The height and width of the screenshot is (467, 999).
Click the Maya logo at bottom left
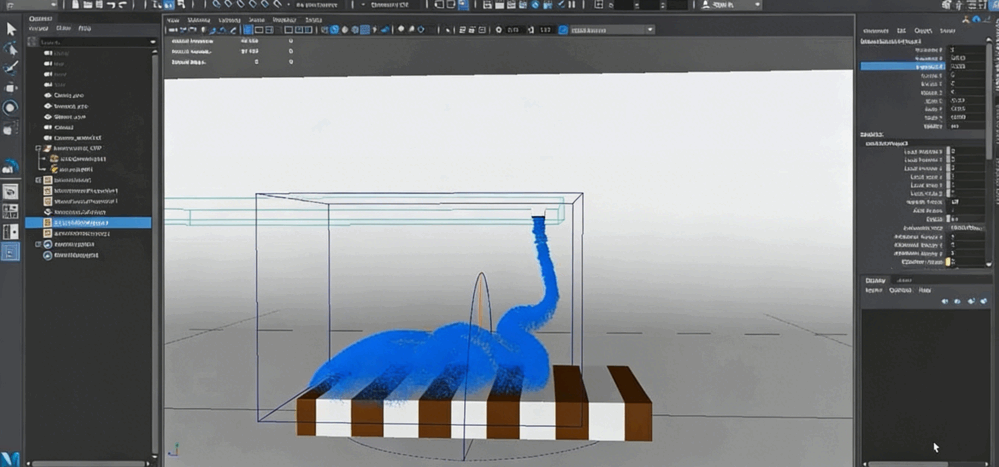[11, 458]
